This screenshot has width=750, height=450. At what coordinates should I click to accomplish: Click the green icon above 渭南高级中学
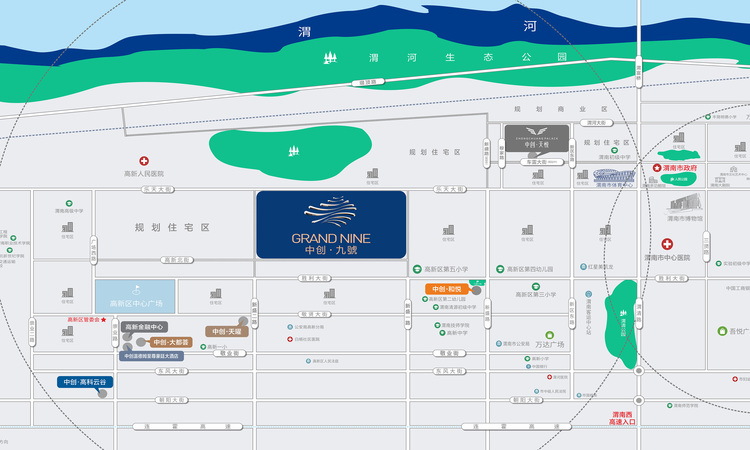click(x=69, y=203)
